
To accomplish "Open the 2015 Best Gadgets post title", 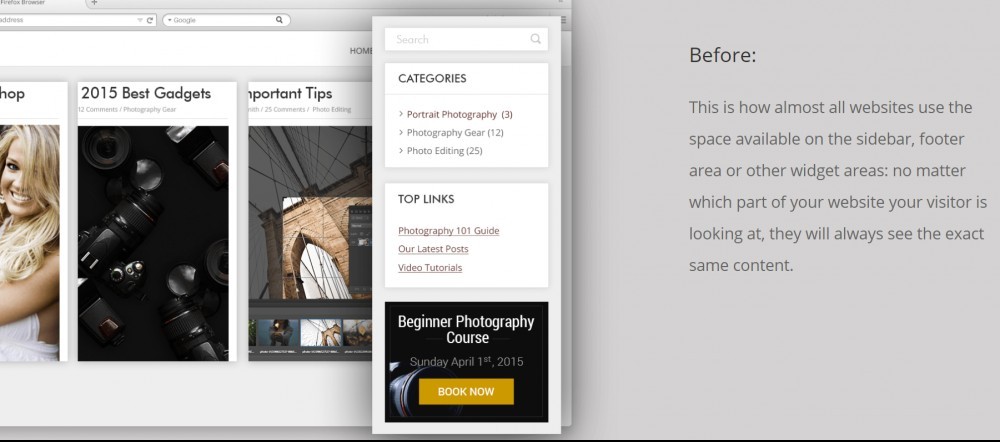I will click(146, 93).
